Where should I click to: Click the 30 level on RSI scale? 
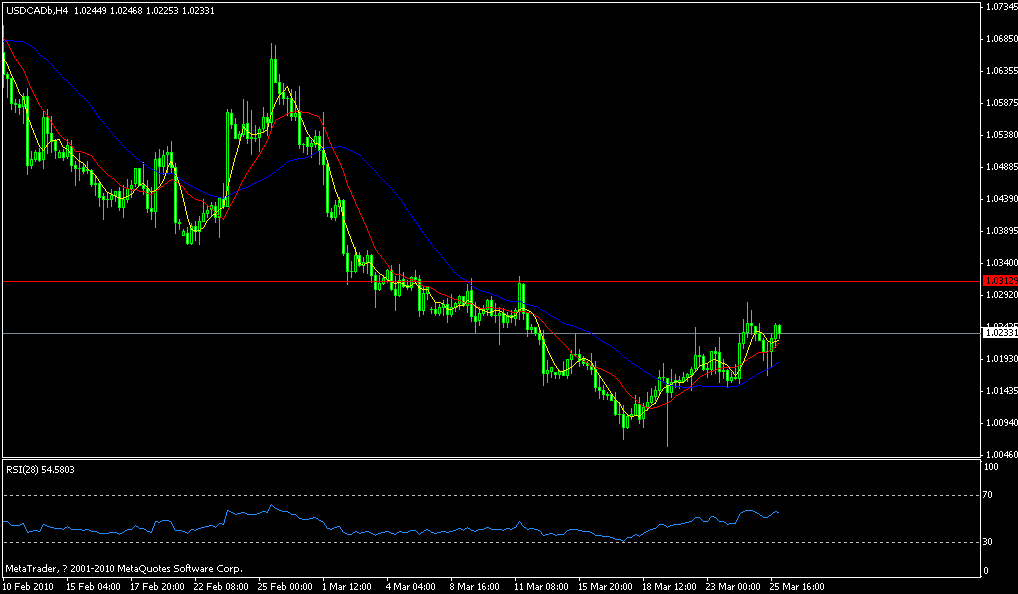pyautogui.click(x=987, y=540)
